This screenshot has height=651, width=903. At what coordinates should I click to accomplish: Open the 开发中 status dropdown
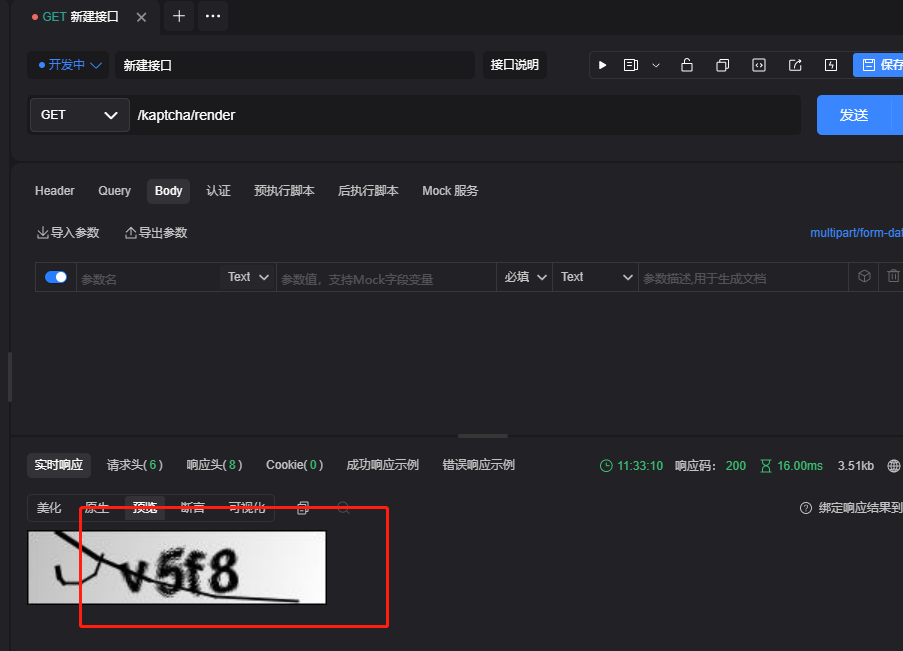point(67,64)
